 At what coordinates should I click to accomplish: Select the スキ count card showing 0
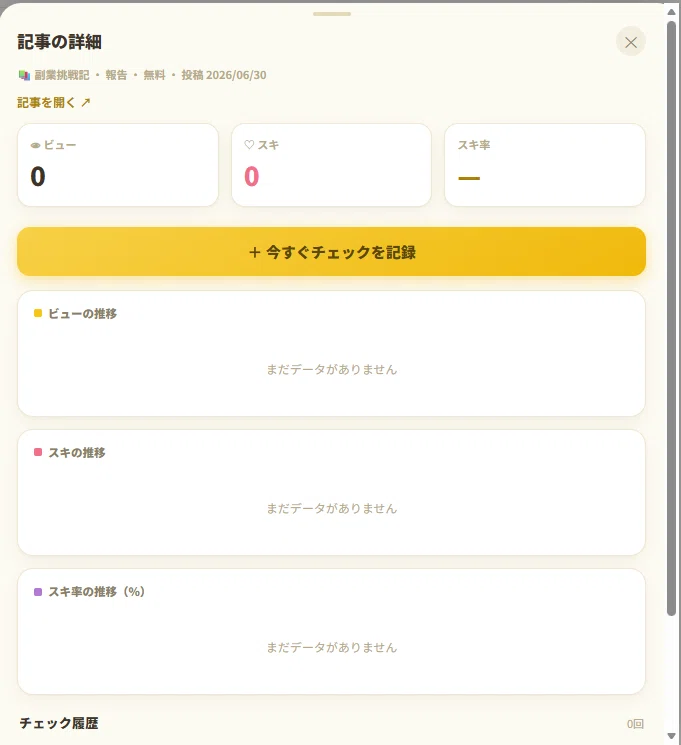(x=331, y=165)
